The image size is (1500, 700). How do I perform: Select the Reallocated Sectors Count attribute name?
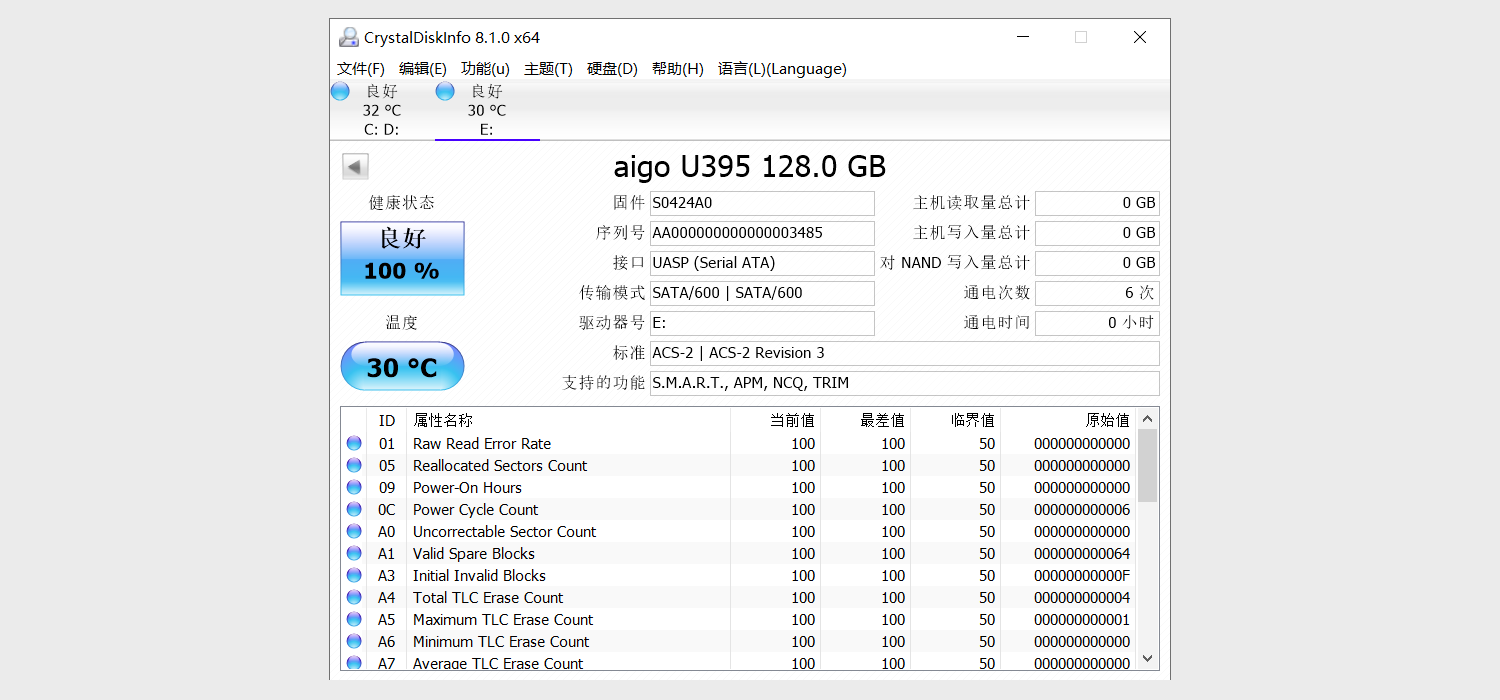pyautogui.click(x=500, y=466)
